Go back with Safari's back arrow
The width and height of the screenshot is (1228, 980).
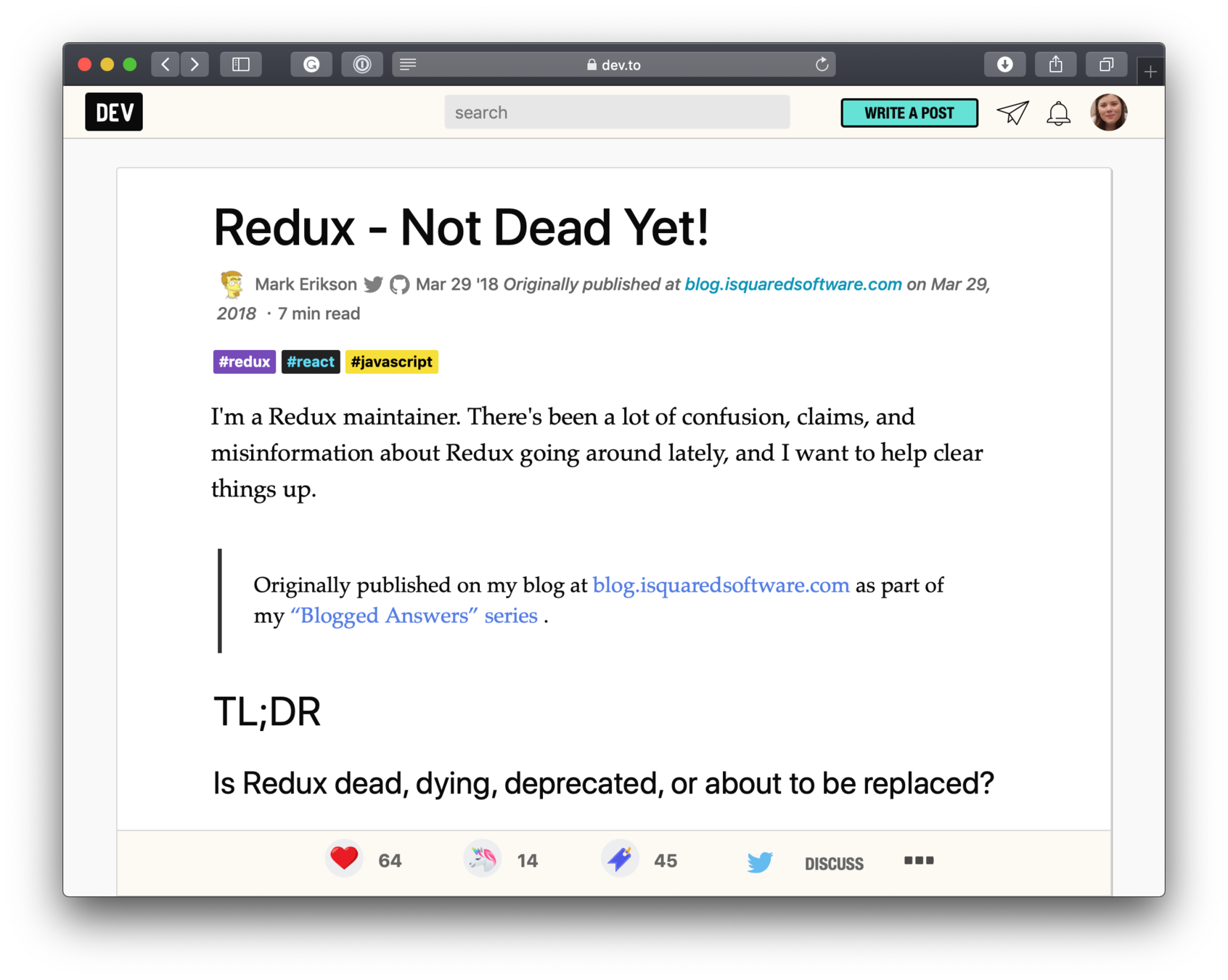tap(165, 65)
